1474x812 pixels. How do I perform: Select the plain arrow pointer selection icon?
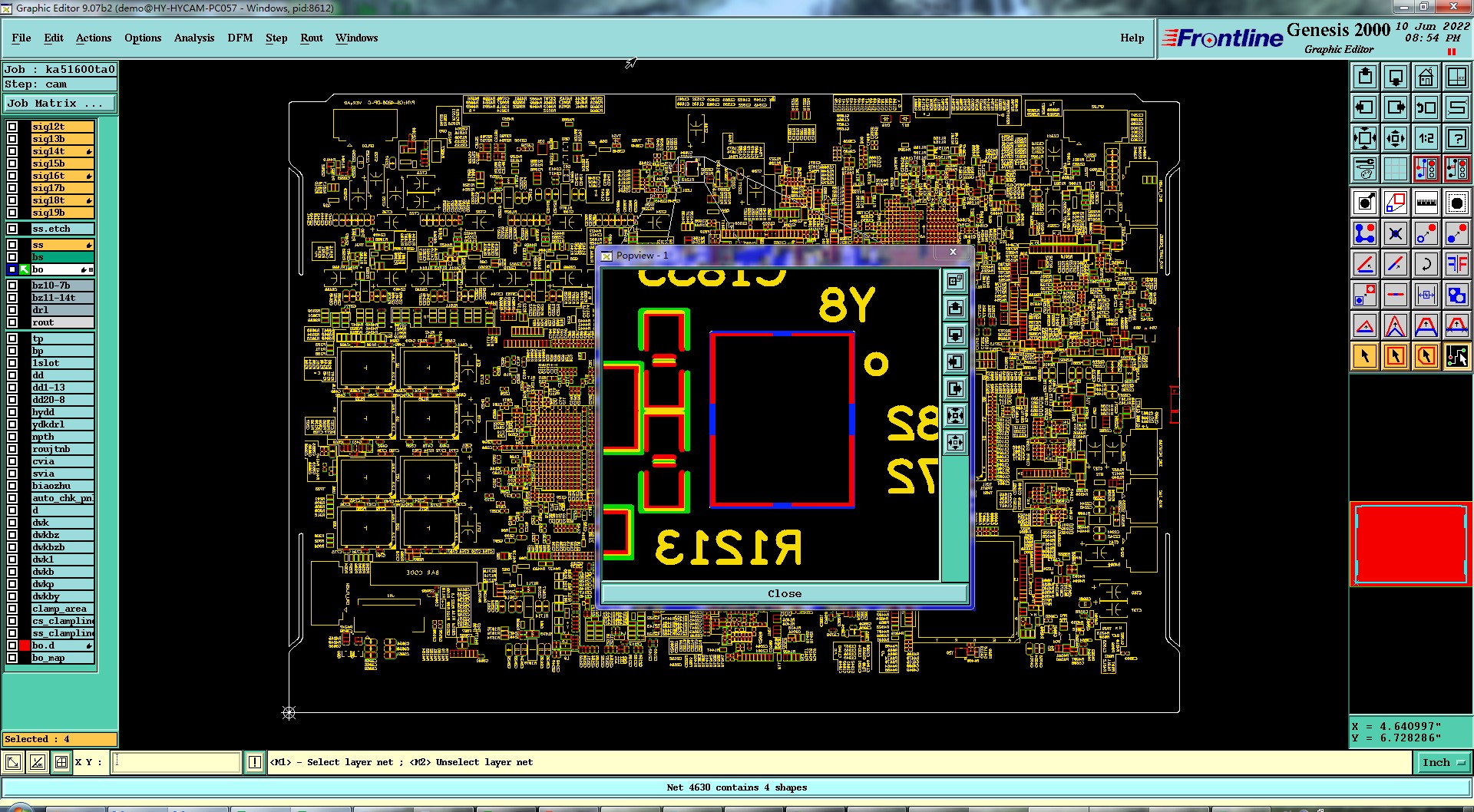[x=1365, y=356]
